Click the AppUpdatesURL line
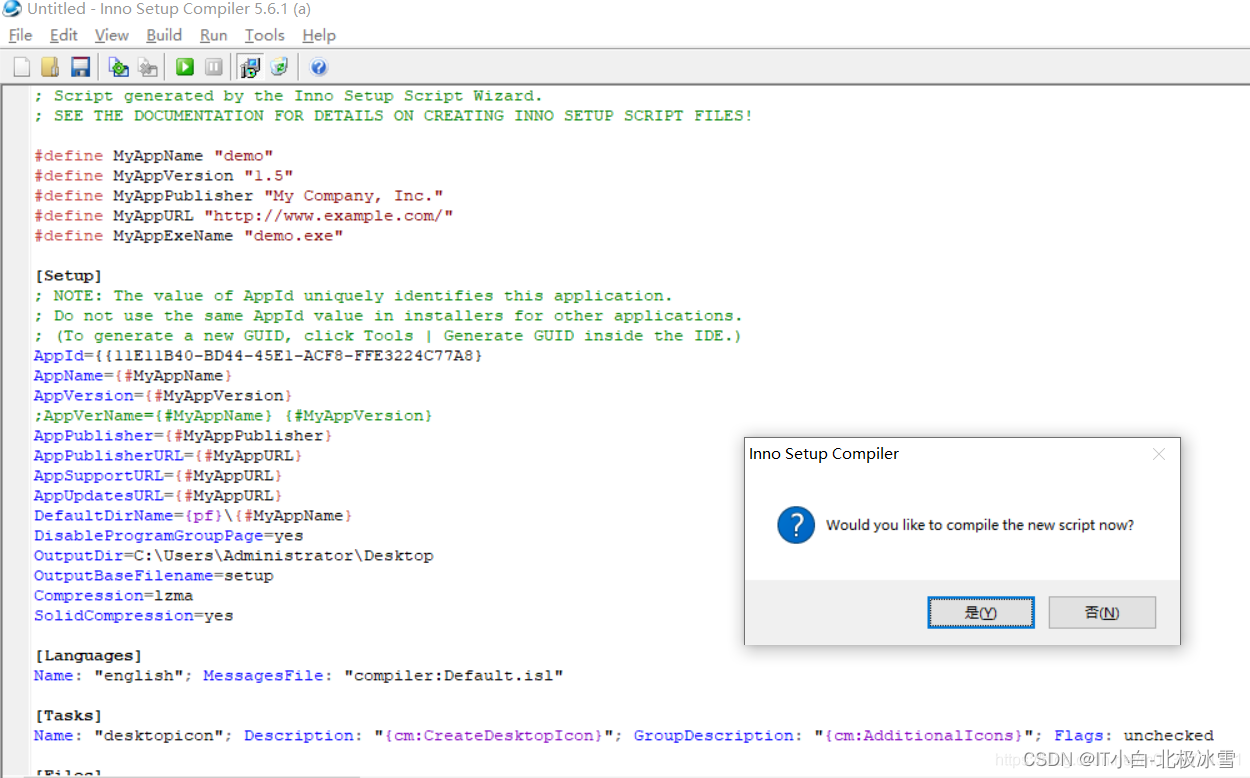Viewport: 1250px width, 778px height. (x=158, y=496)
